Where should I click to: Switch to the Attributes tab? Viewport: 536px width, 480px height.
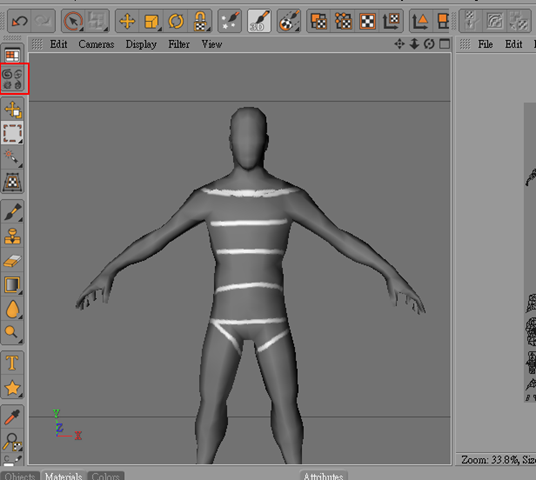[323, 476]
